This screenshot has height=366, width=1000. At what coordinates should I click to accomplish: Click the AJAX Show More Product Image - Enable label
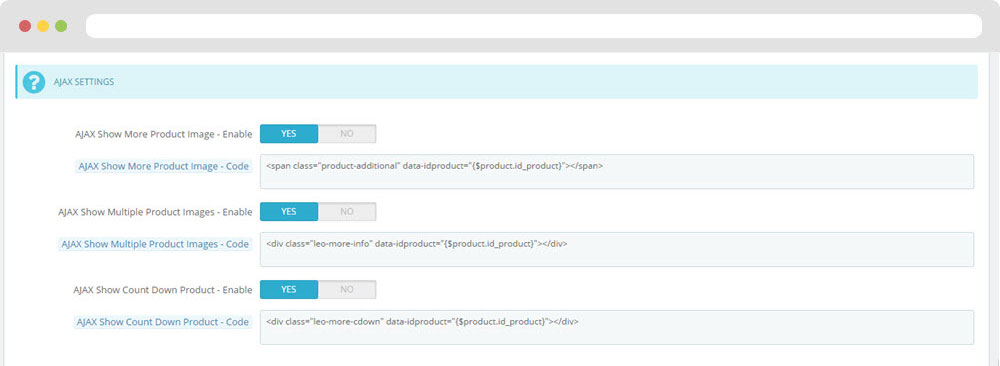[163, 135]
